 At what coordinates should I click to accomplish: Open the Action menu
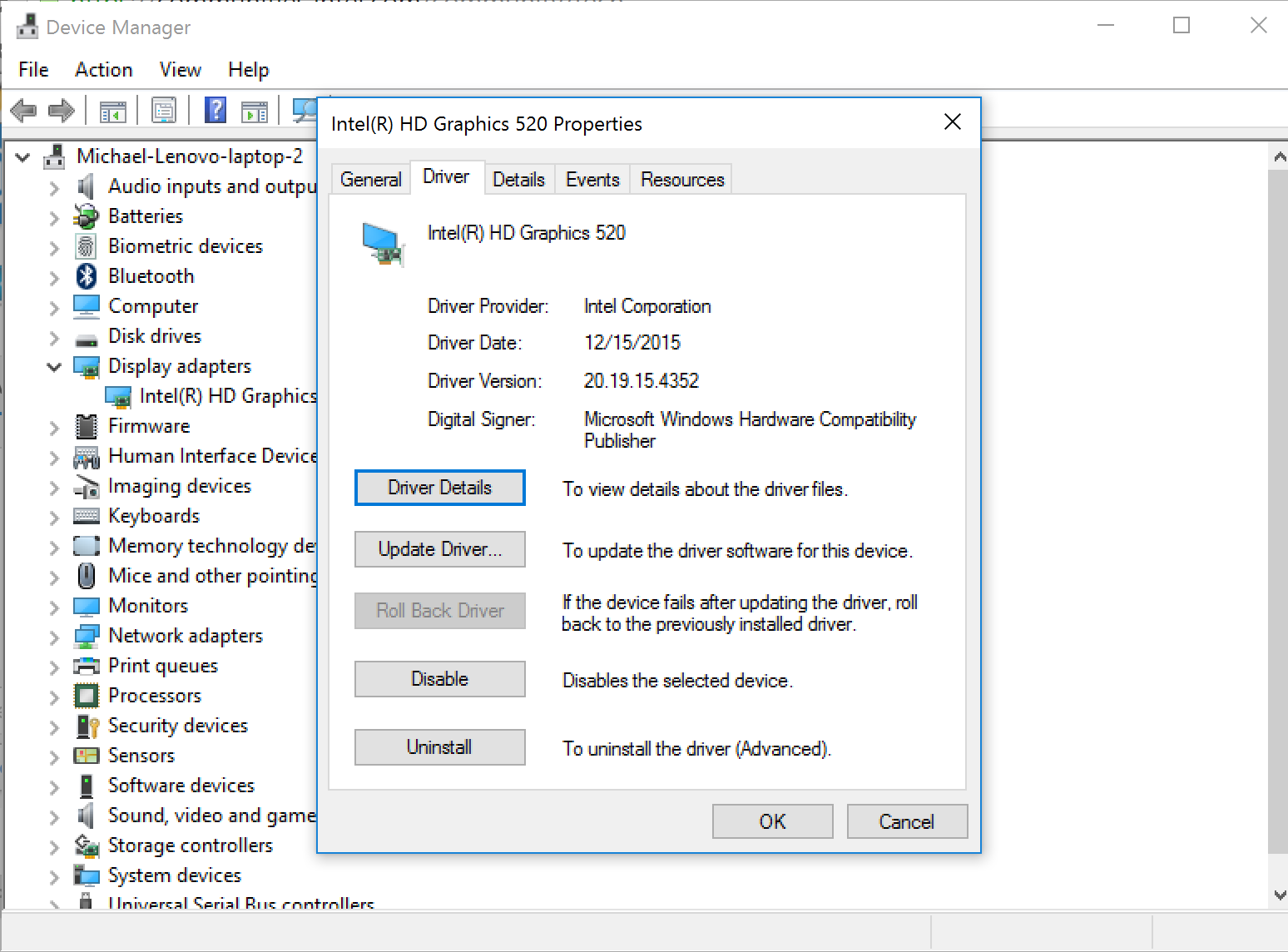(104, 70)
